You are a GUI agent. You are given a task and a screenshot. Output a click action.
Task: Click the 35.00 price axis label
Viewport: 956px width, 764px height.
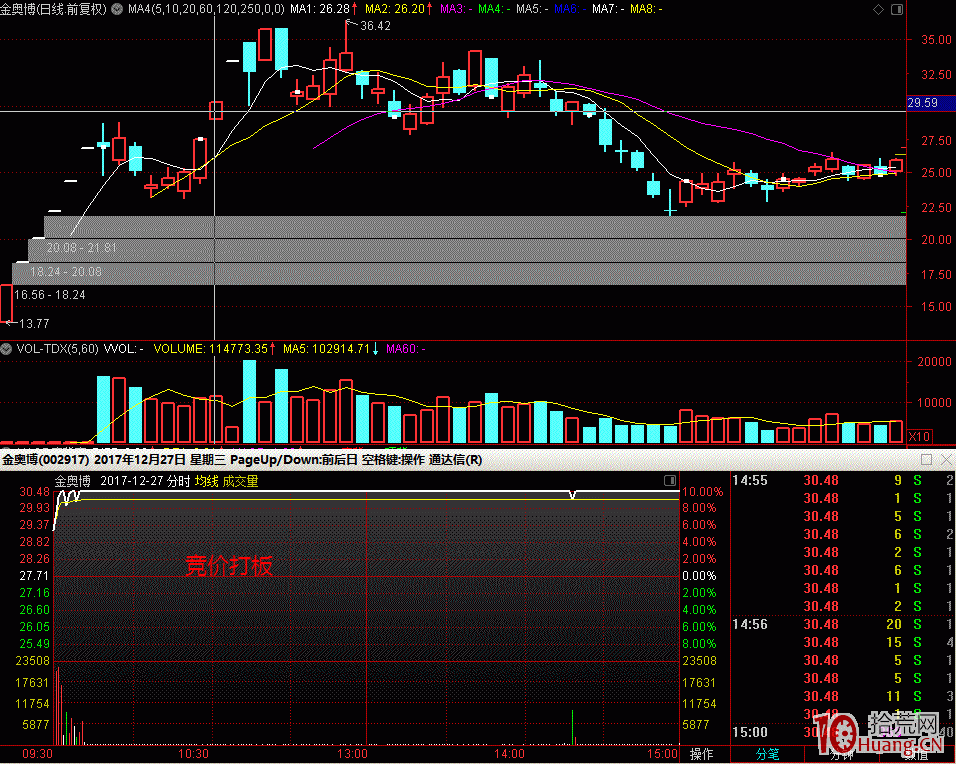pyautogui.click(x=936, y=40)
